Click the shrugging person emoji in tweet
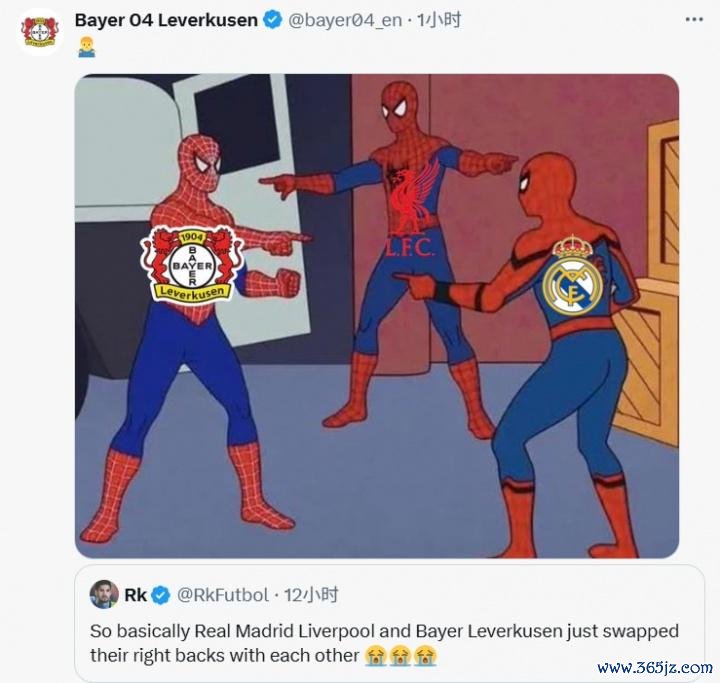This screenshot has height=683, width=720. (x=86, y=47)
